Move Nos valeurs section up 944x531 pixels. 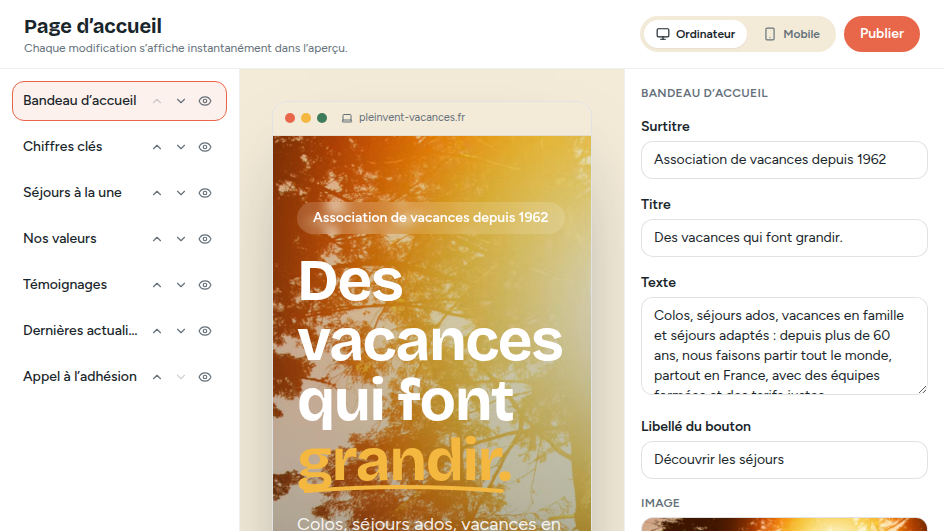(157, 239)
